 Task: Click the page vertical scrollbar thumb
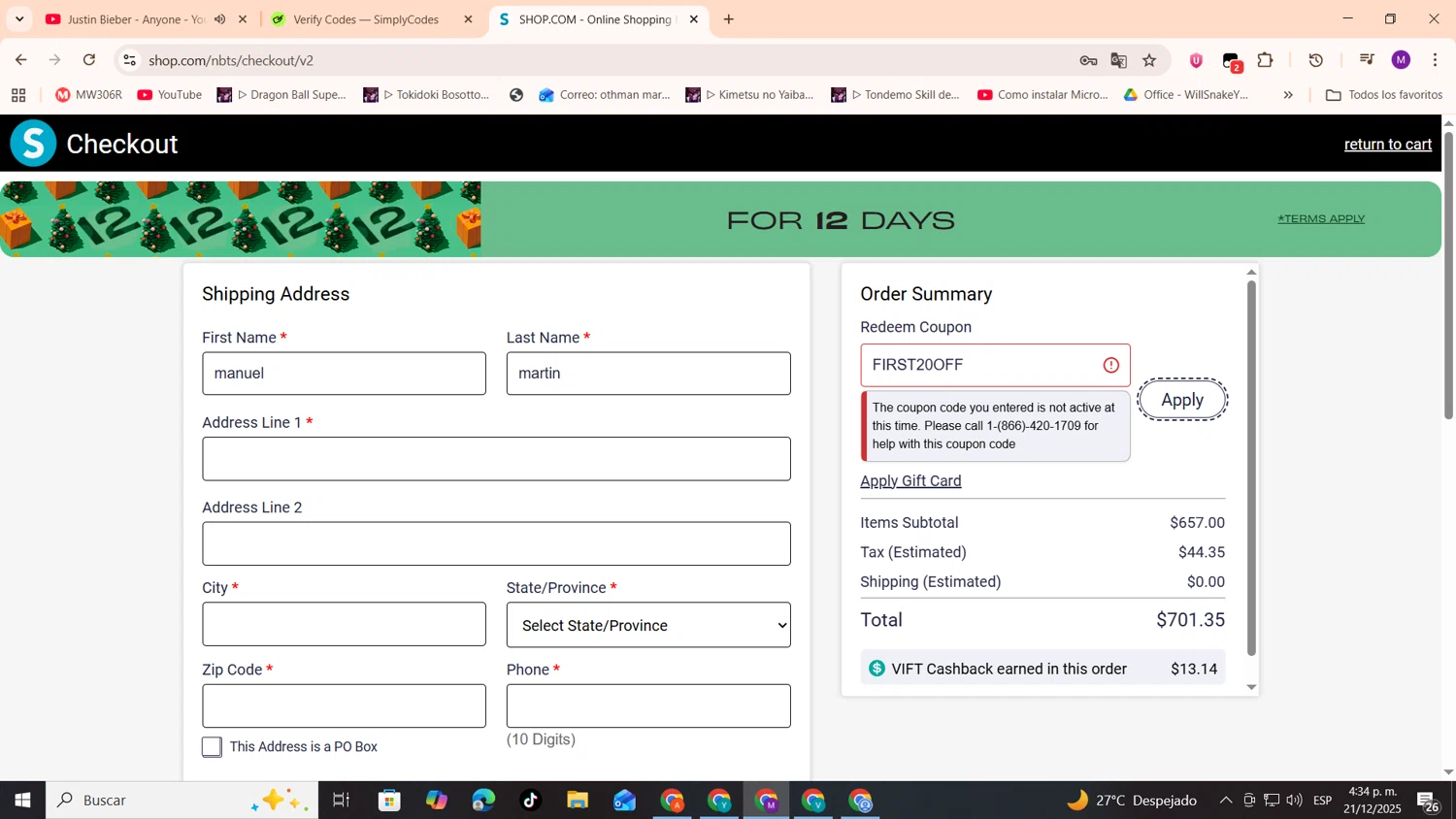(x=1448, y=275)
